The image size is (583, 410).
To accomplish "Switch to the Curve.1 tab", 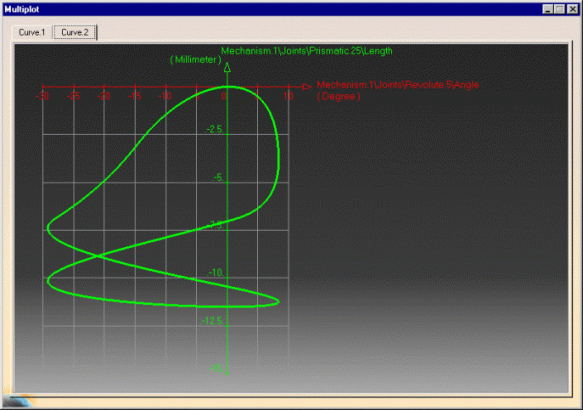I will click(x=32, y=32).
